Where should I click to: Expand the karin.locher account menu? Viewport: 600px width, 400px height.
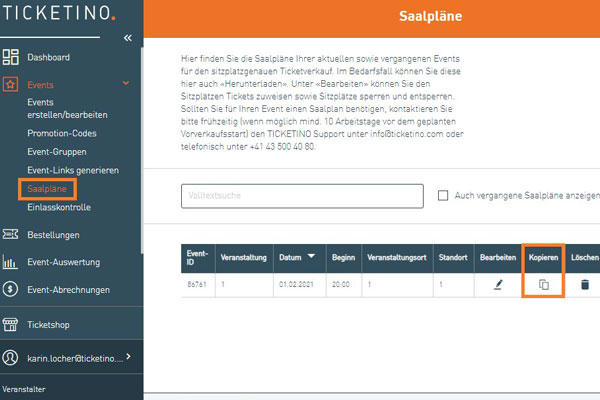click(128, 357)
